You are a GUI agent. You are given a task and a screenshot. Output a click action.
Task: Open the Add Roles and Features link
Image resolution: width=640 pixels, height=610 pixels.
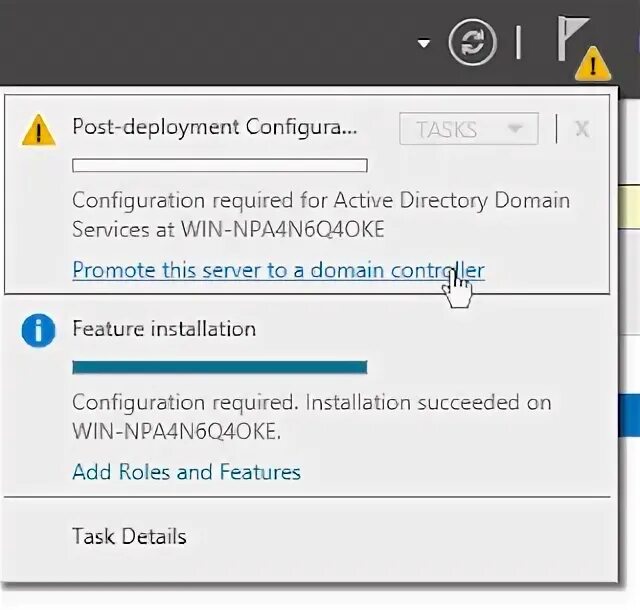pyautogui.click(x=186, y=472)
